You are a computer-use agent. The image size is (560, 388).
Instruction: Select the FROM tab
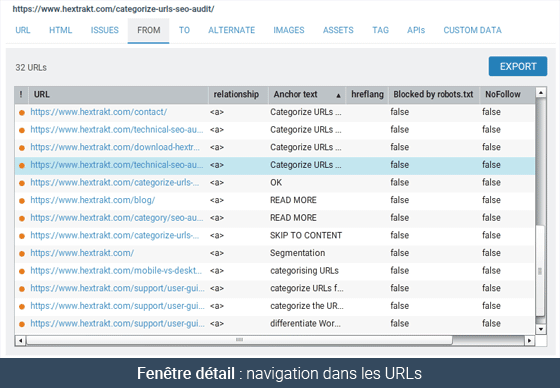(149, 30)
